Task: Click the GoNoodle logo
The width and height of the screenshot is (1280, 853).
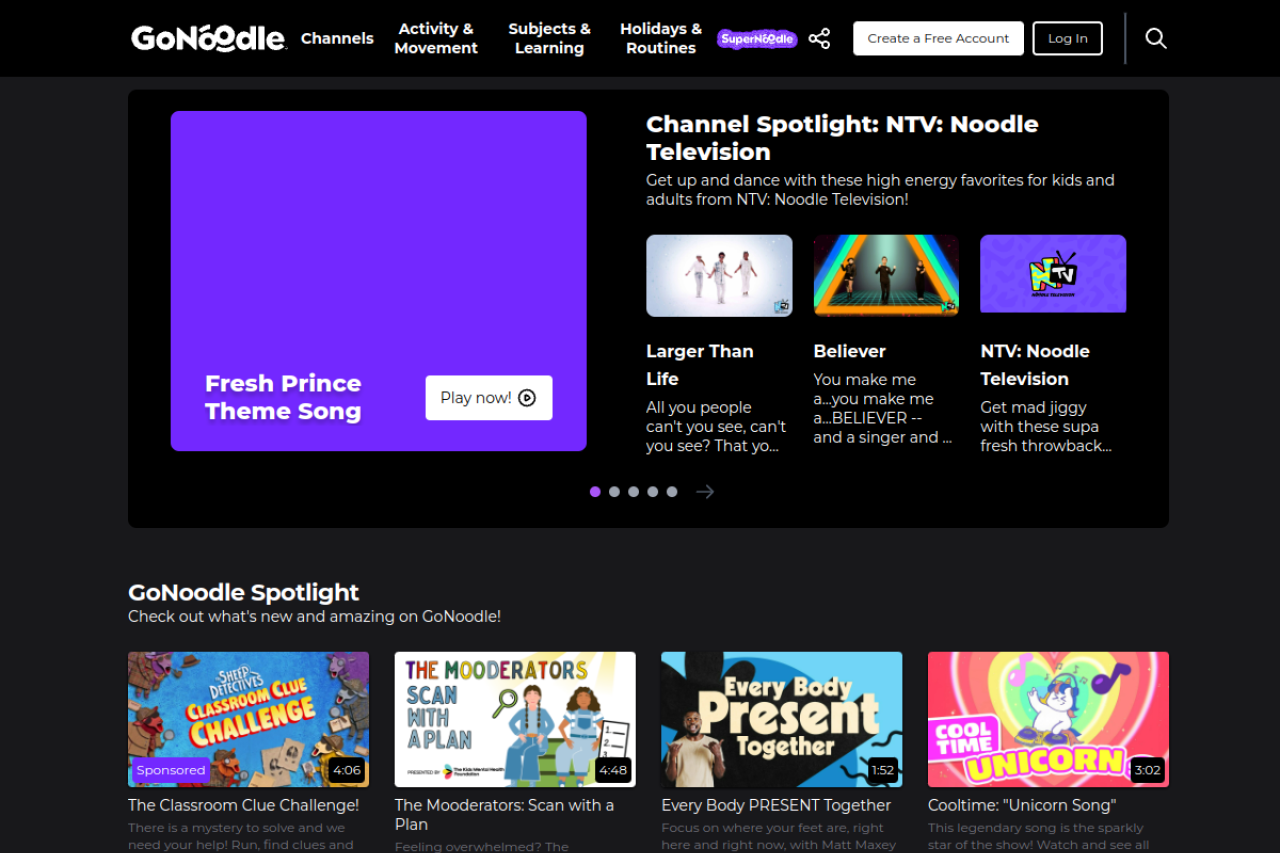Action: click(209, 38)
